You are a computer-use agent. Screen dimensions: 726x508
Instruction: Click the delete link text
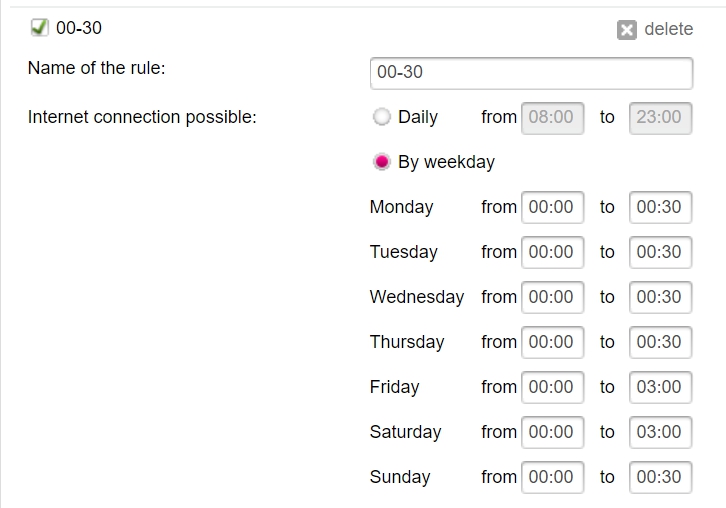click(x=669, y=29)
